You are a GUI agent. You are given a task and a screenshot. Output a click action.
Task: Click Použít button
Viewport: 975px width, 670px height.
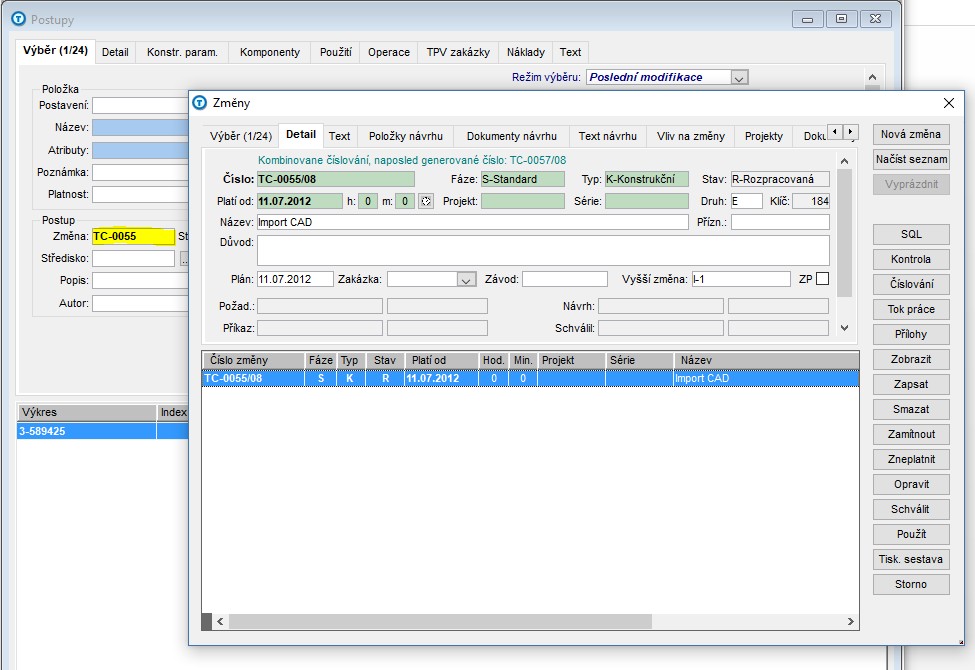pos(911,534)
